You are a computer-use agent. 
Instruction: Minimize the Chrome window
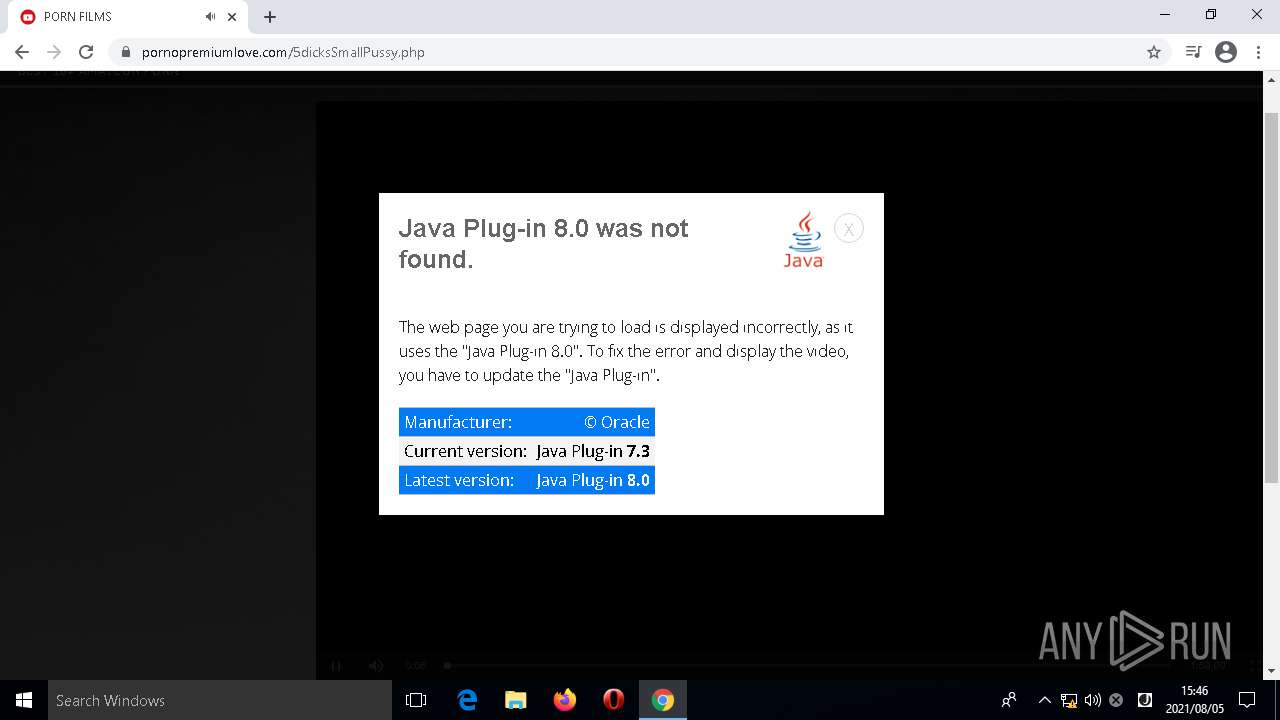1165,14
